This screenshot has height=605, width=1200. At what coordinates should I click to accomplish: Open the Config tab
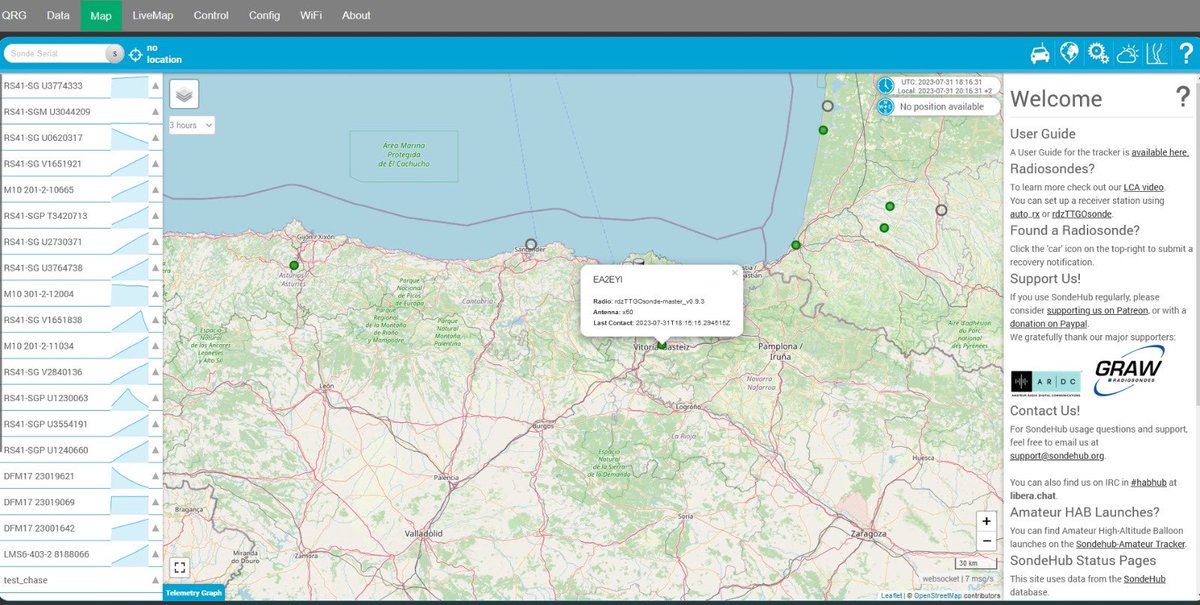[x=265, y=15]
